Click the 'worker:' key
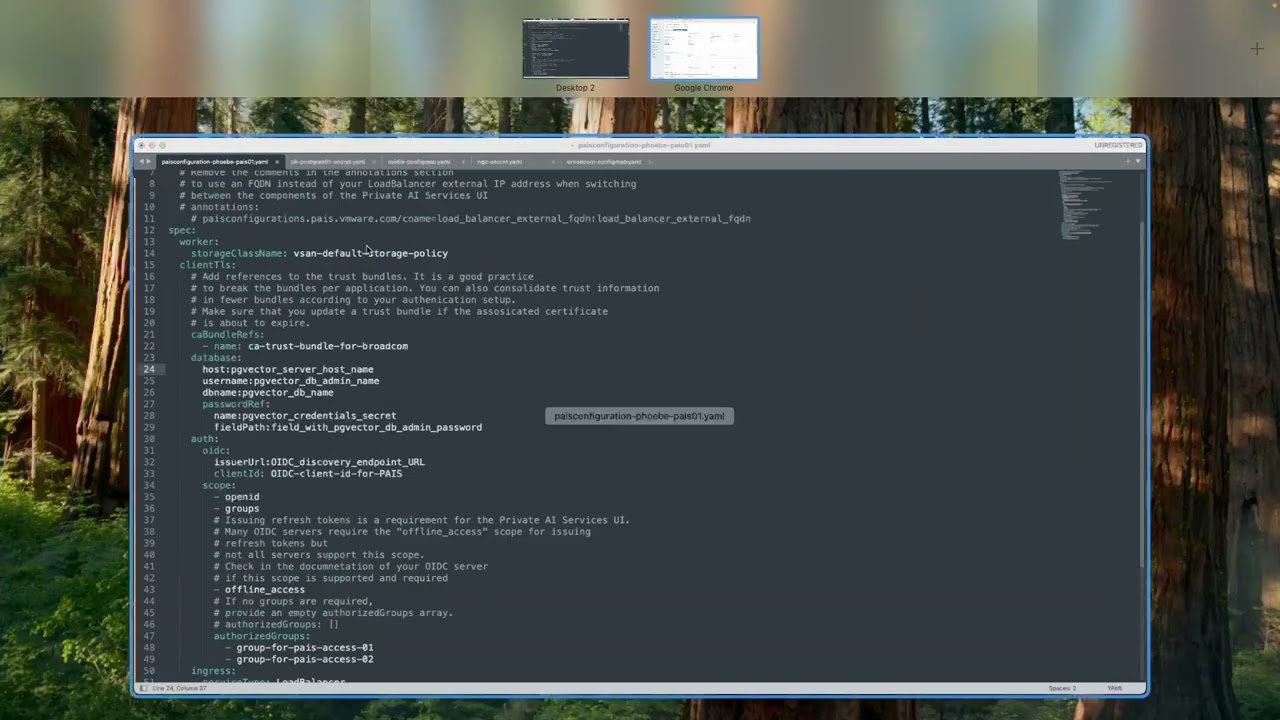The width and height of the screenshot is (1280, 720). coord(199,242)
